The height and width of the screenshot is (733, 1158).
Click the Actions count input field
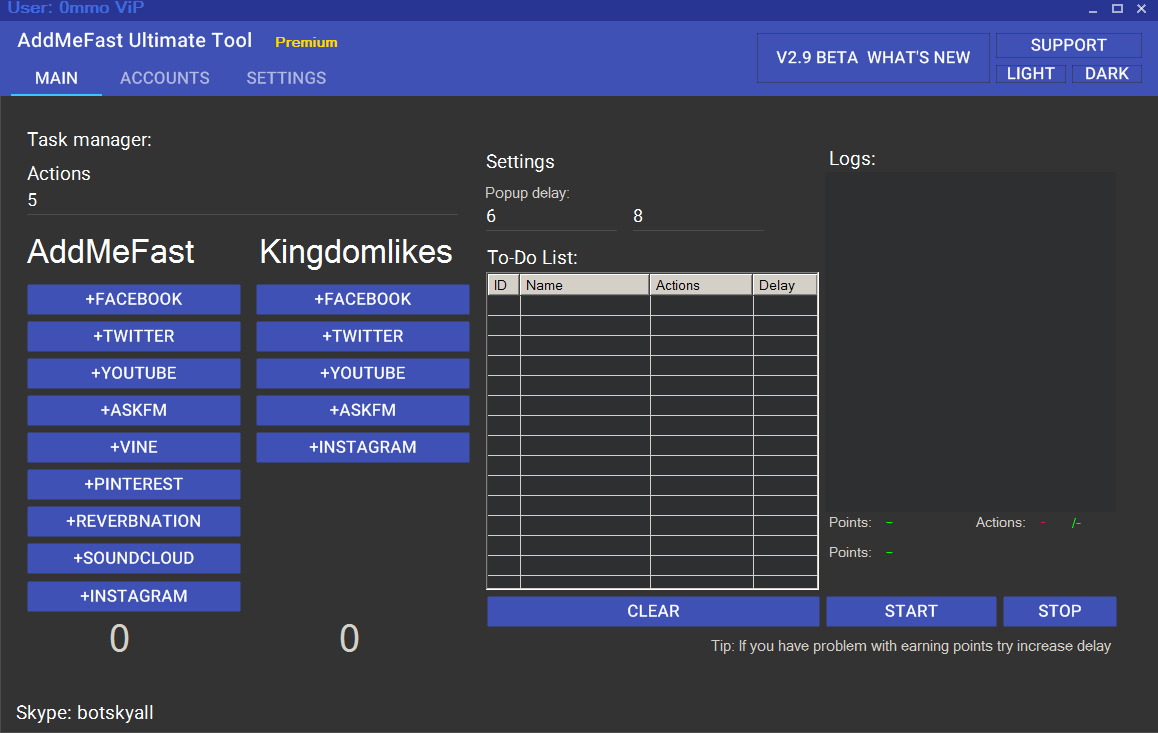[242, 200]
